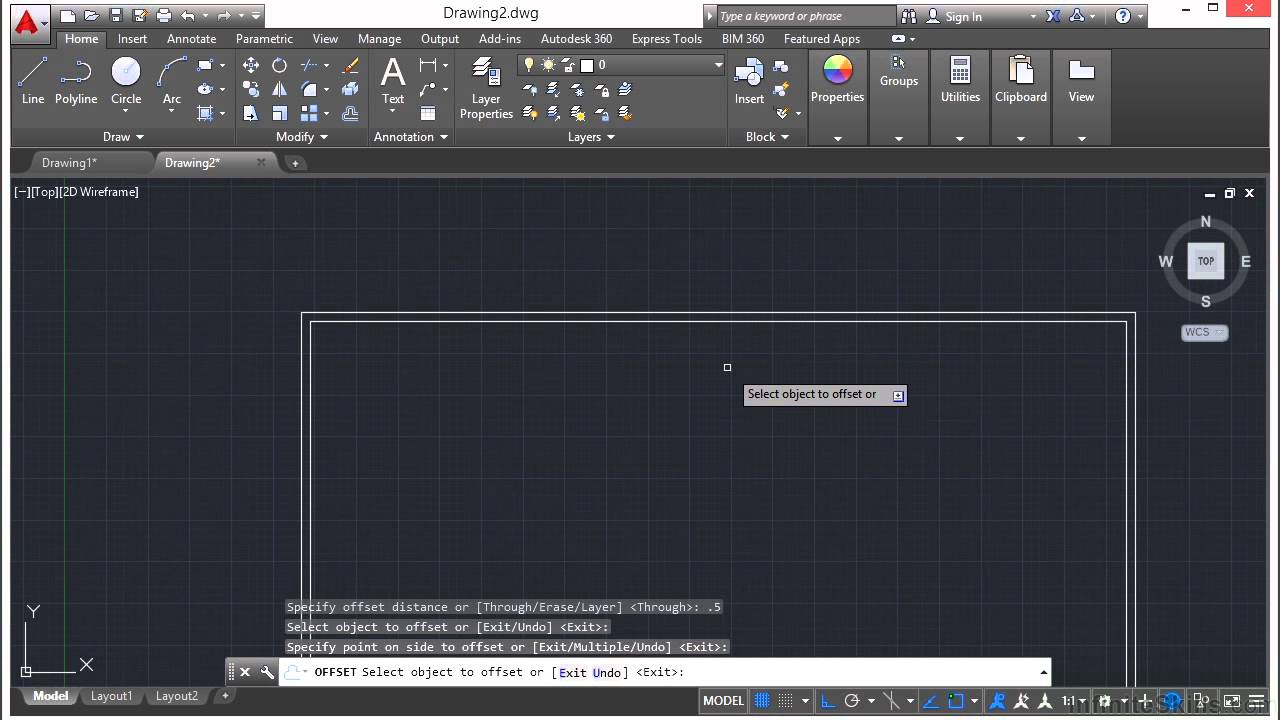Open the Utilities calculator panel

960,80
